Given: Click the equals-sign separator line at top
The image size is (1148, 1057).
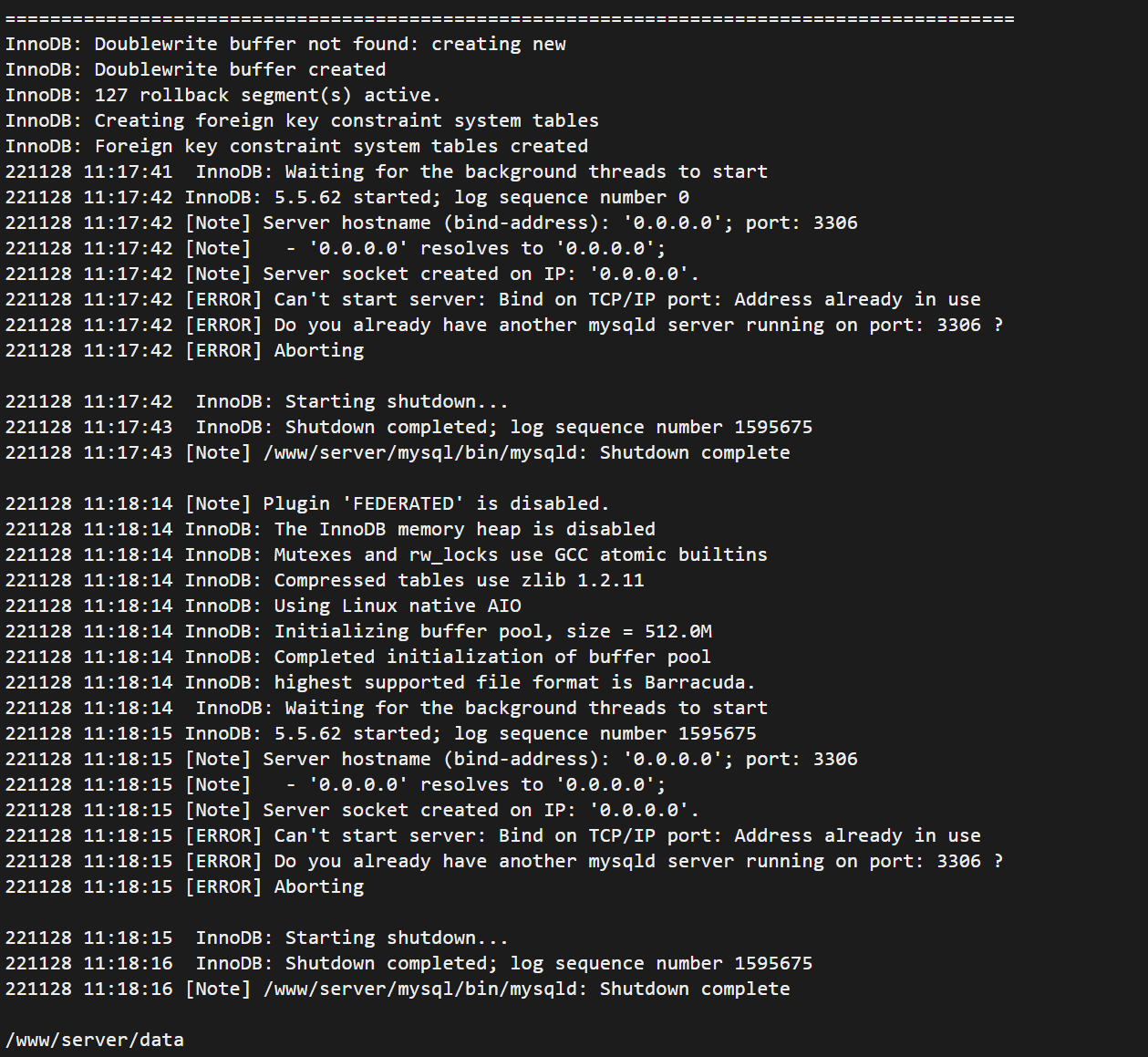Looking at the screenshot, I should [x=510, y=18].
